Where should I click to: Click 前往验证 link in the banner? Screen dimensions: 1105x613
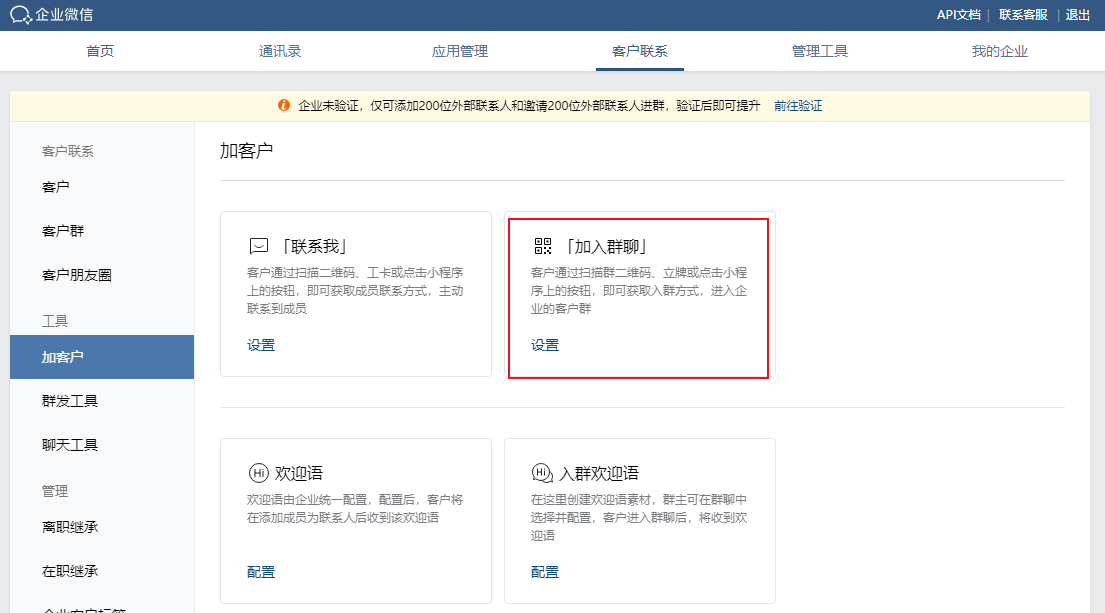798,106
